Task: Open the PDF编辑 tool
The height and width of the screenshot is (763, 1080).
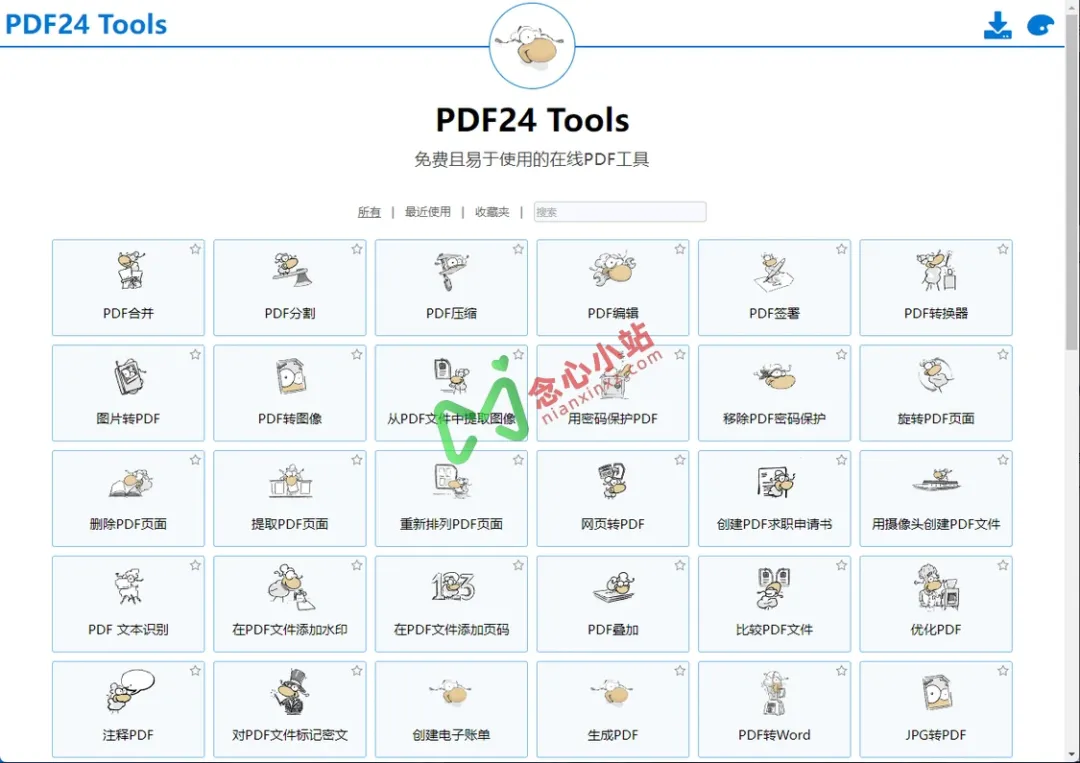Action: pos(613,288)
